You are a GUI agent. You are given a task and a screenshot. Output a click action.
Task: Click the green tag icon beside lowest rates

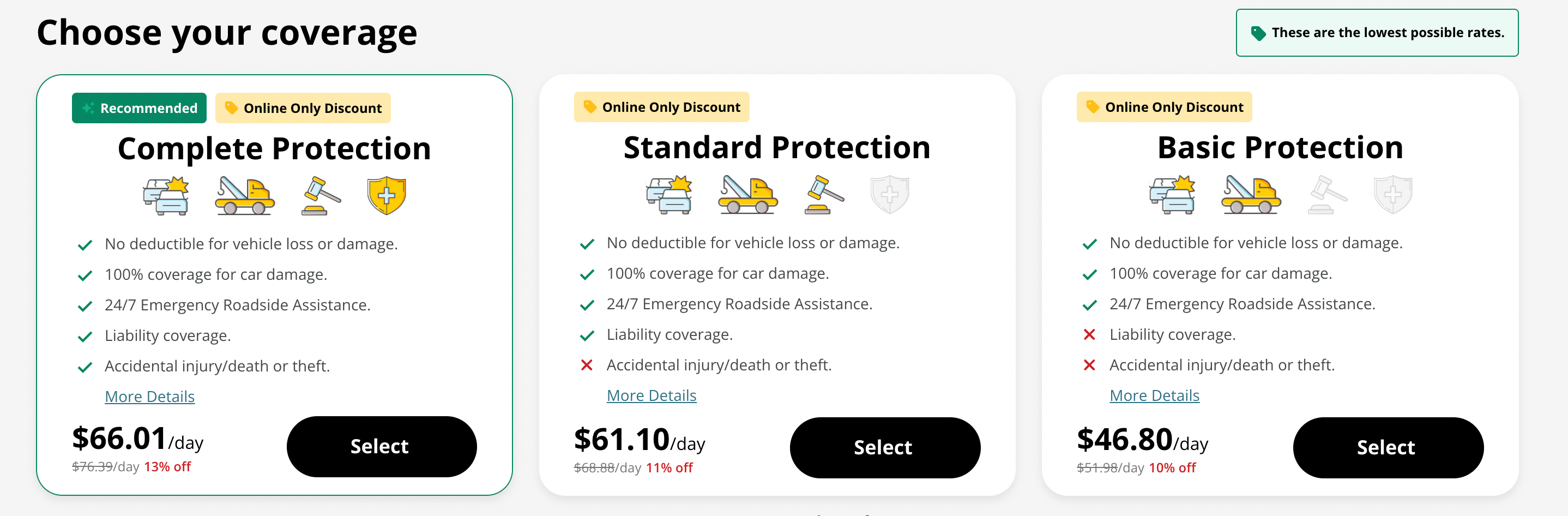(1258, 33)
